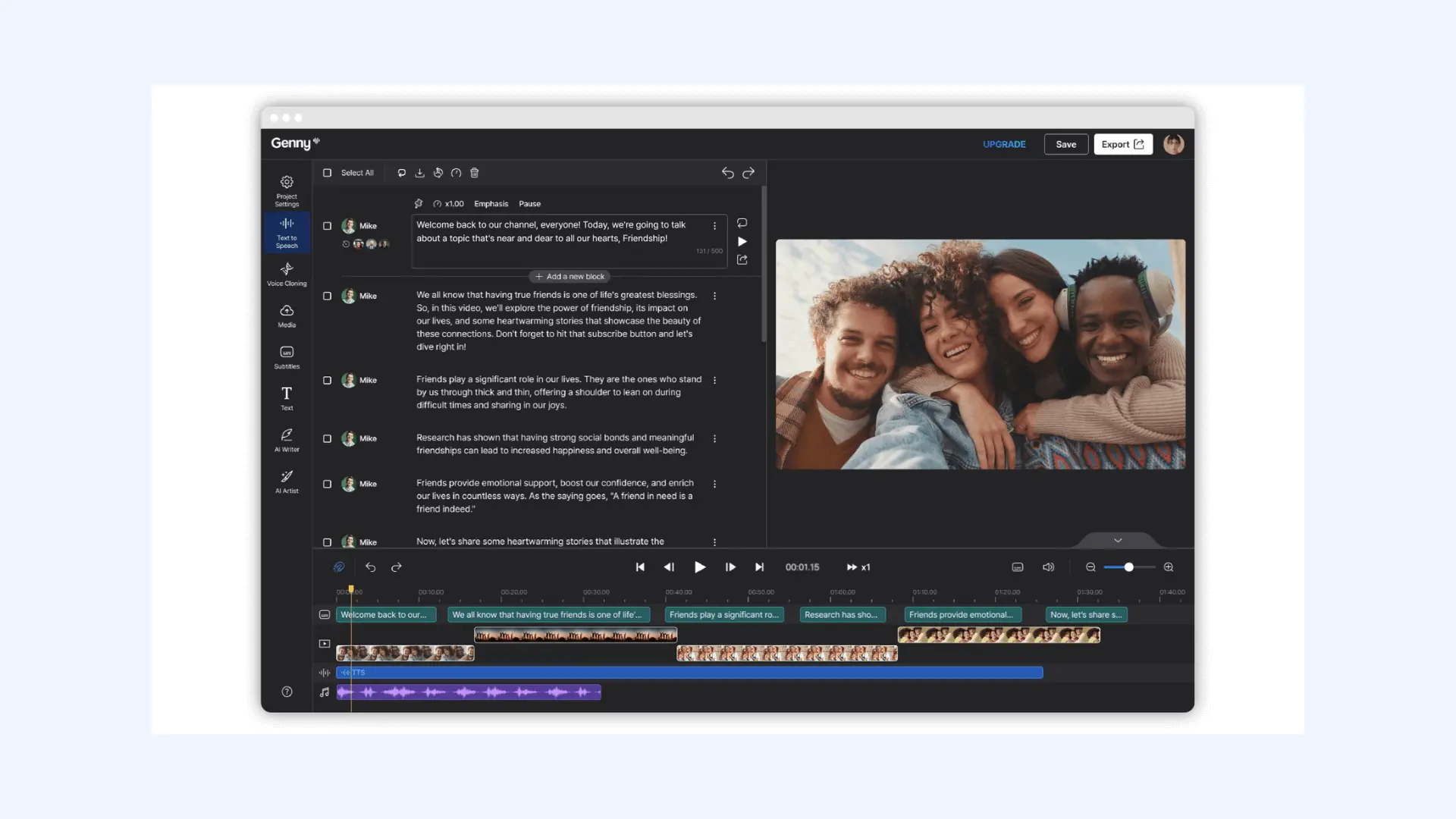Check the first Mike block's checkbox
This screenshot has height=819, width=1456.
coord(328,225)
